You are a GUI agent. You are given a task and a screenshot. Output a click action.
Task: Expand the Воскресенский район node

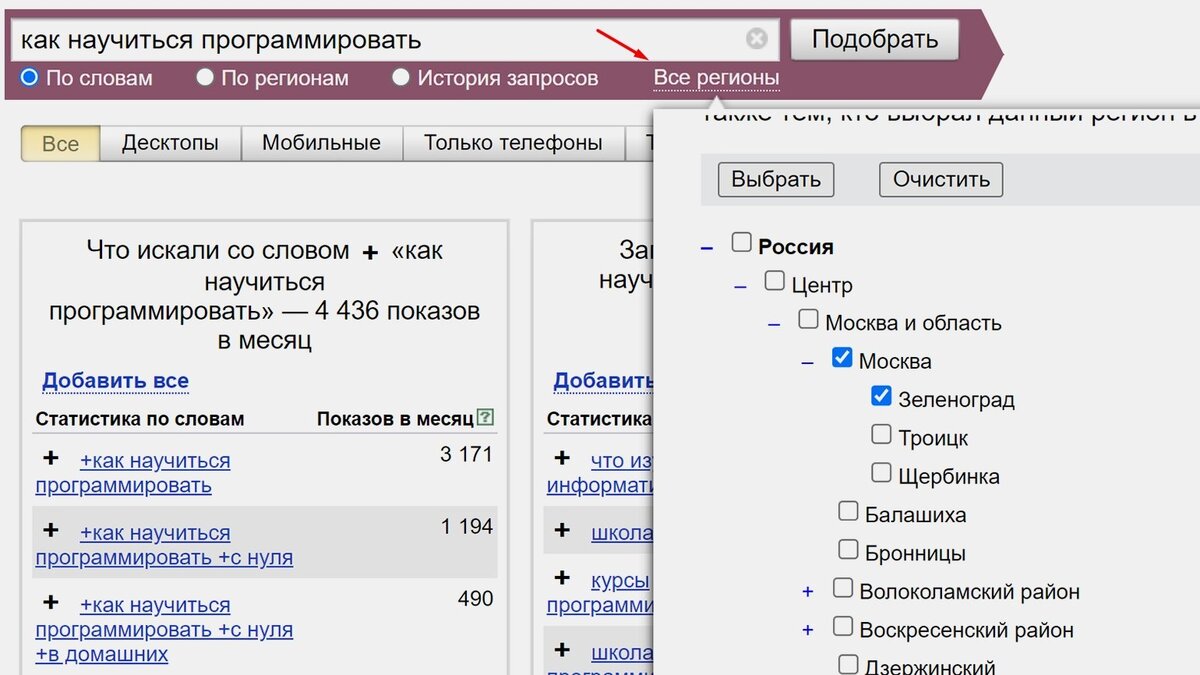click(x=808, y=630)
